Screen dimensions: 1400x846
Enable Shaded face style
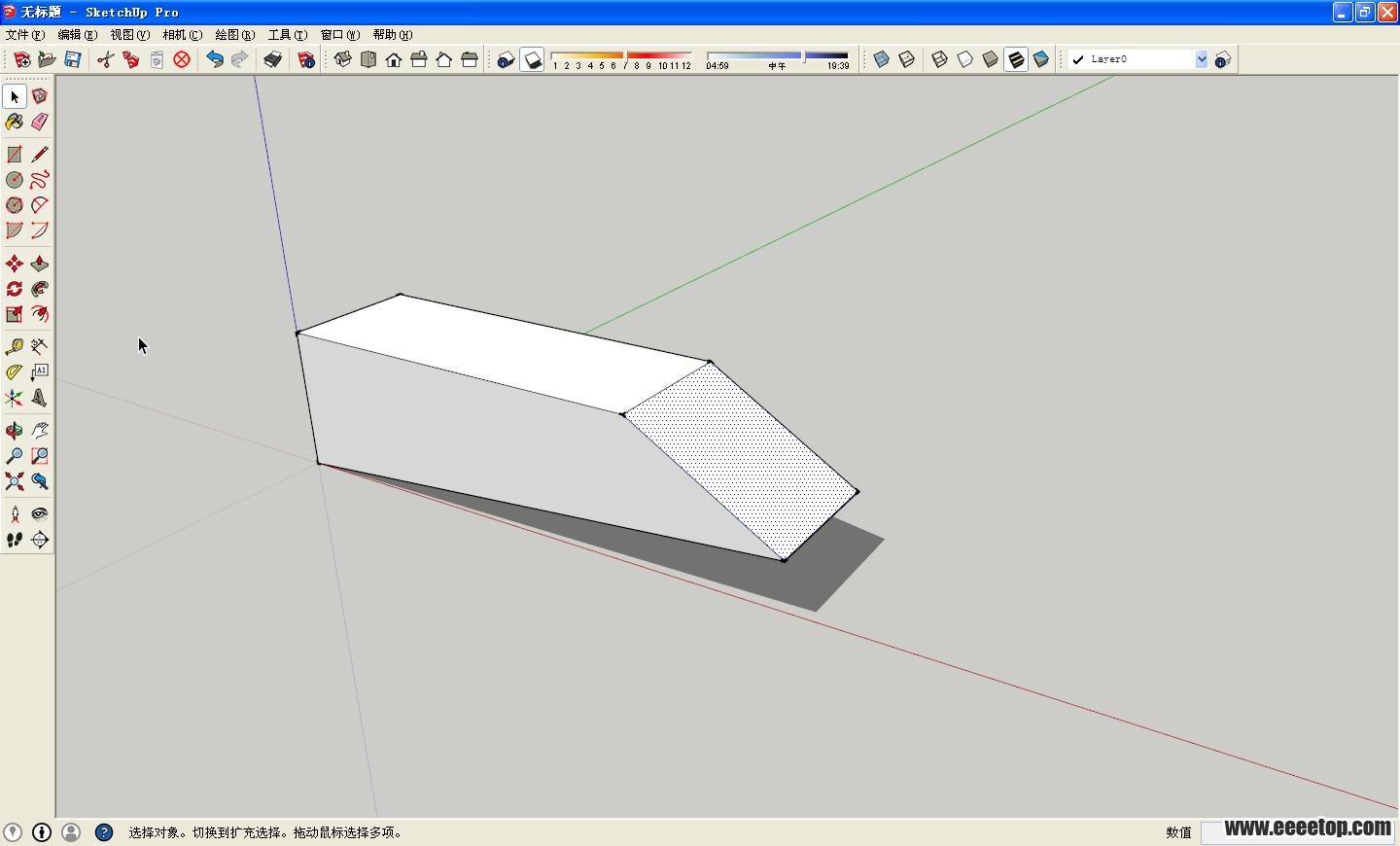tap(991, 59)
